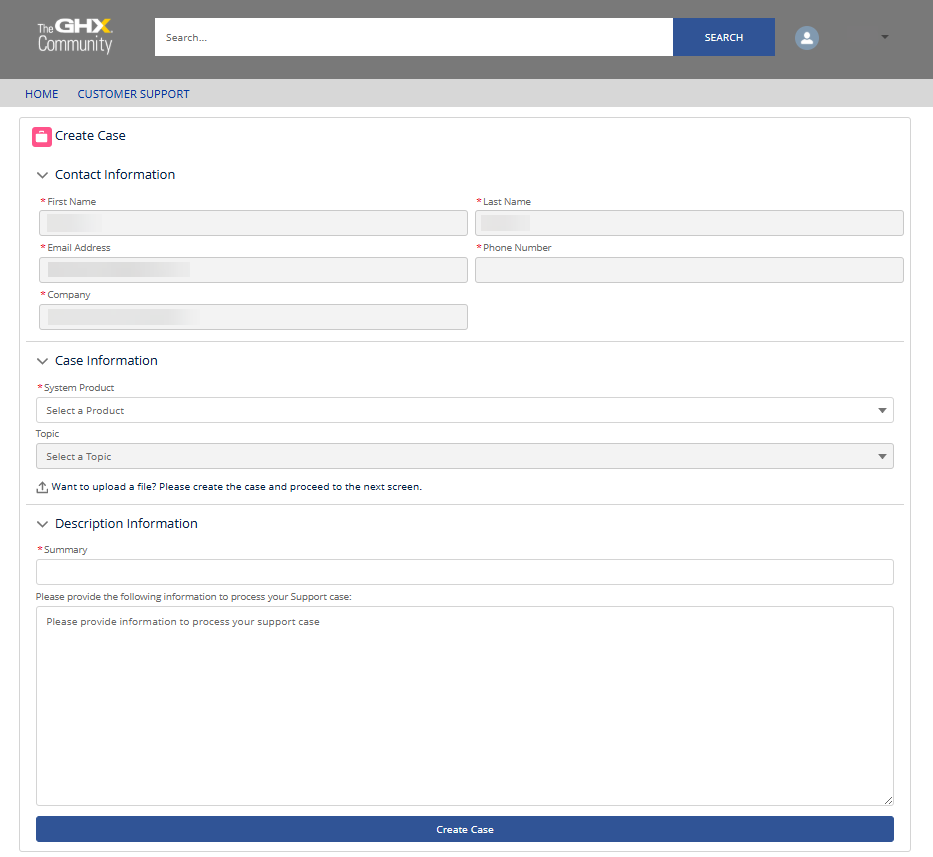Screen dimensions: 933x857
Task: Select the Phone Number field
Action: coord(689,270)
